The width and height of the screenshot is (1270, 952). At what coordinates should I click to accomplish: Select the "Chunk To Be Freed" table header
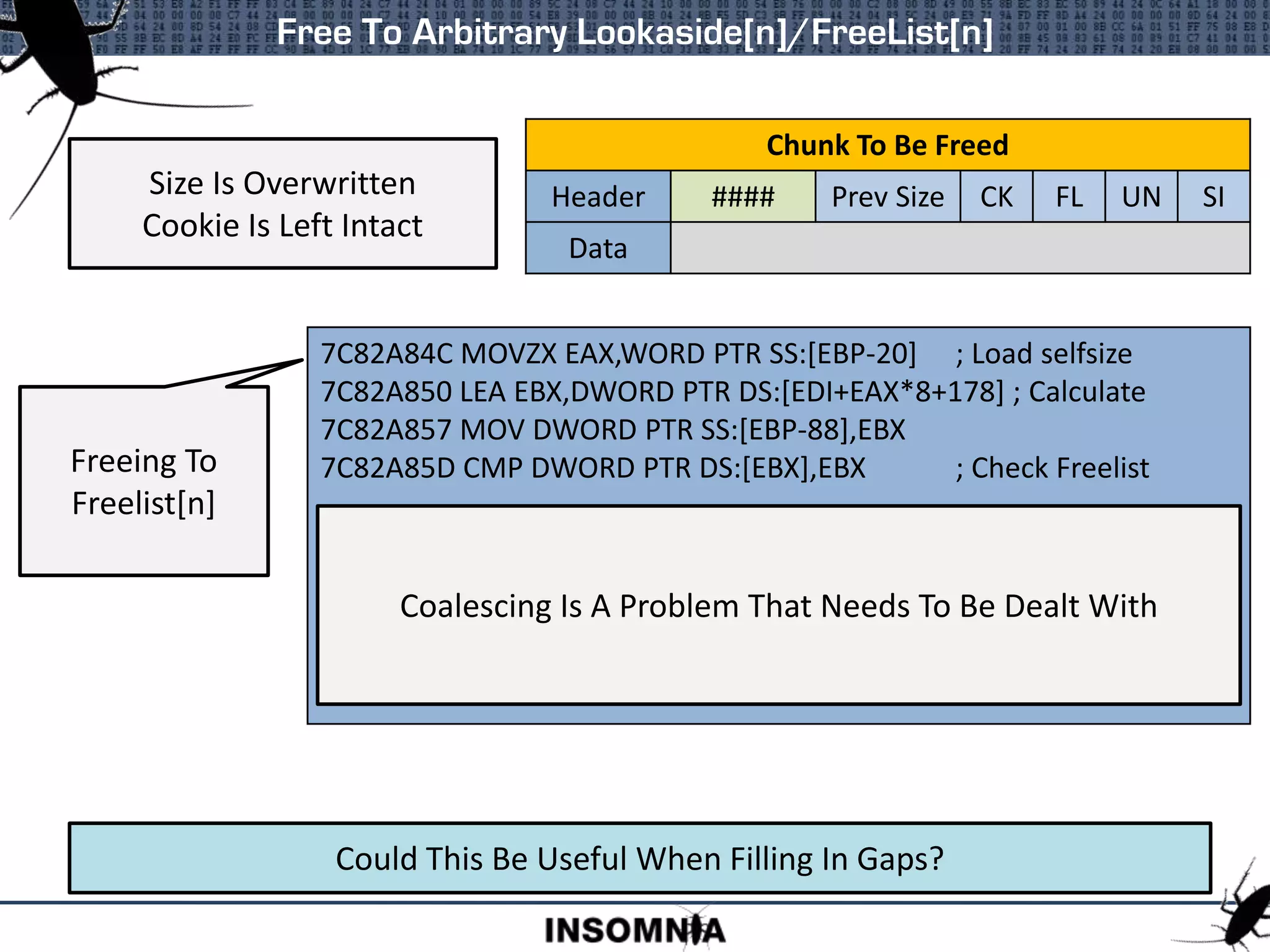click(887, 145)
